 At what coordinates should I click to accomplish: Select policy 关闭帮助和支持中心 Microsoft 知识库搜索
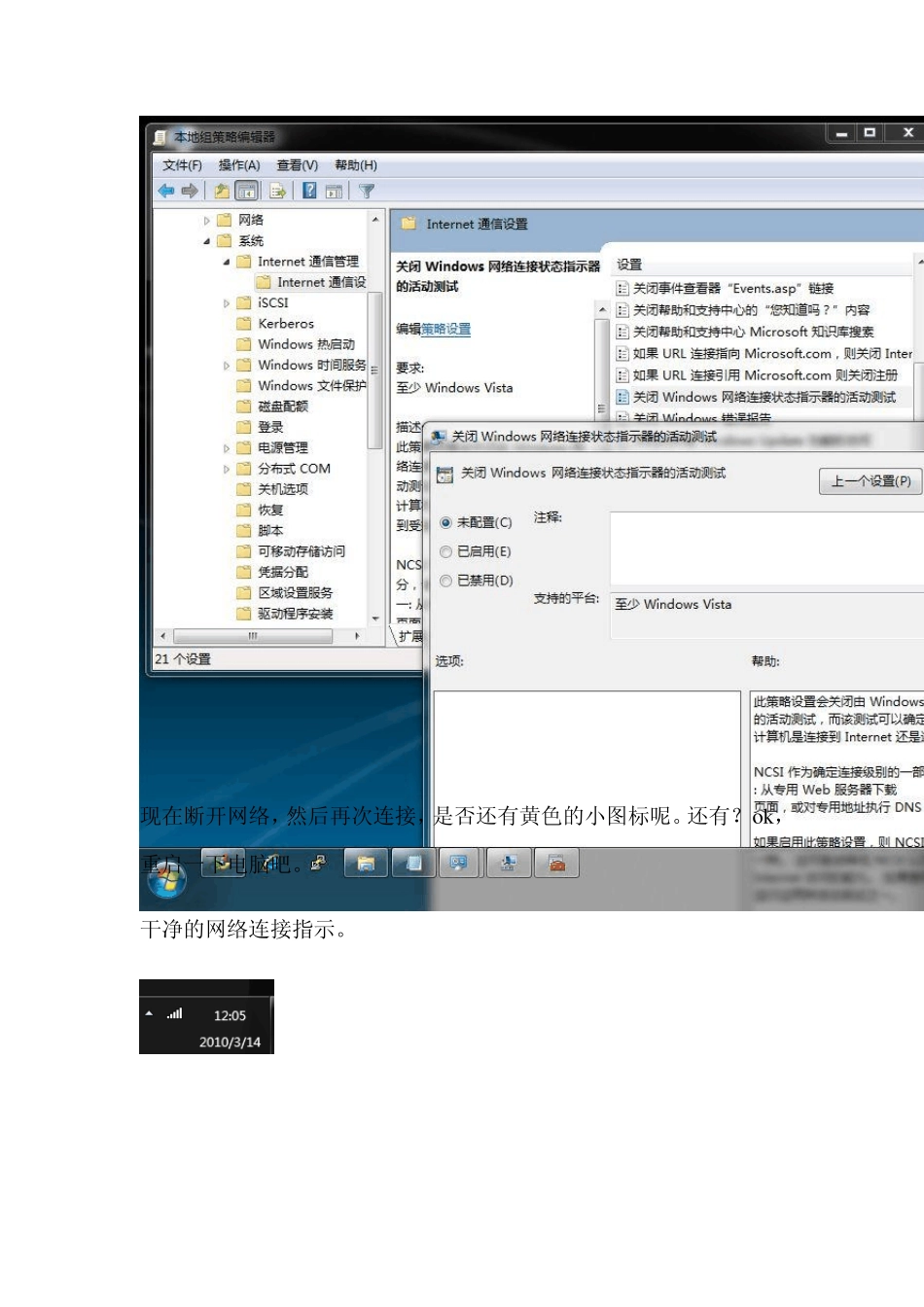pyautogui.click(x=753, y=332)
